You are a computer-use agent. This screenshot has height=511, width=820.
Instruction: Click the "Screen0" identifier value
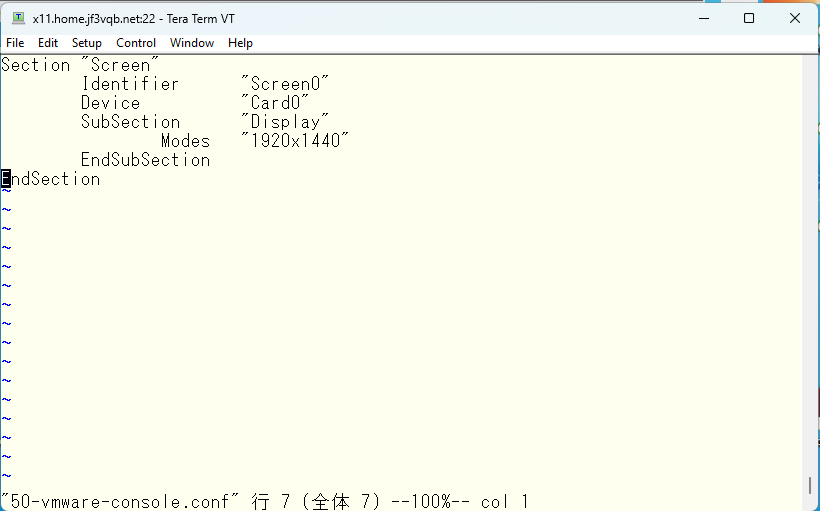tap(285, 84)
